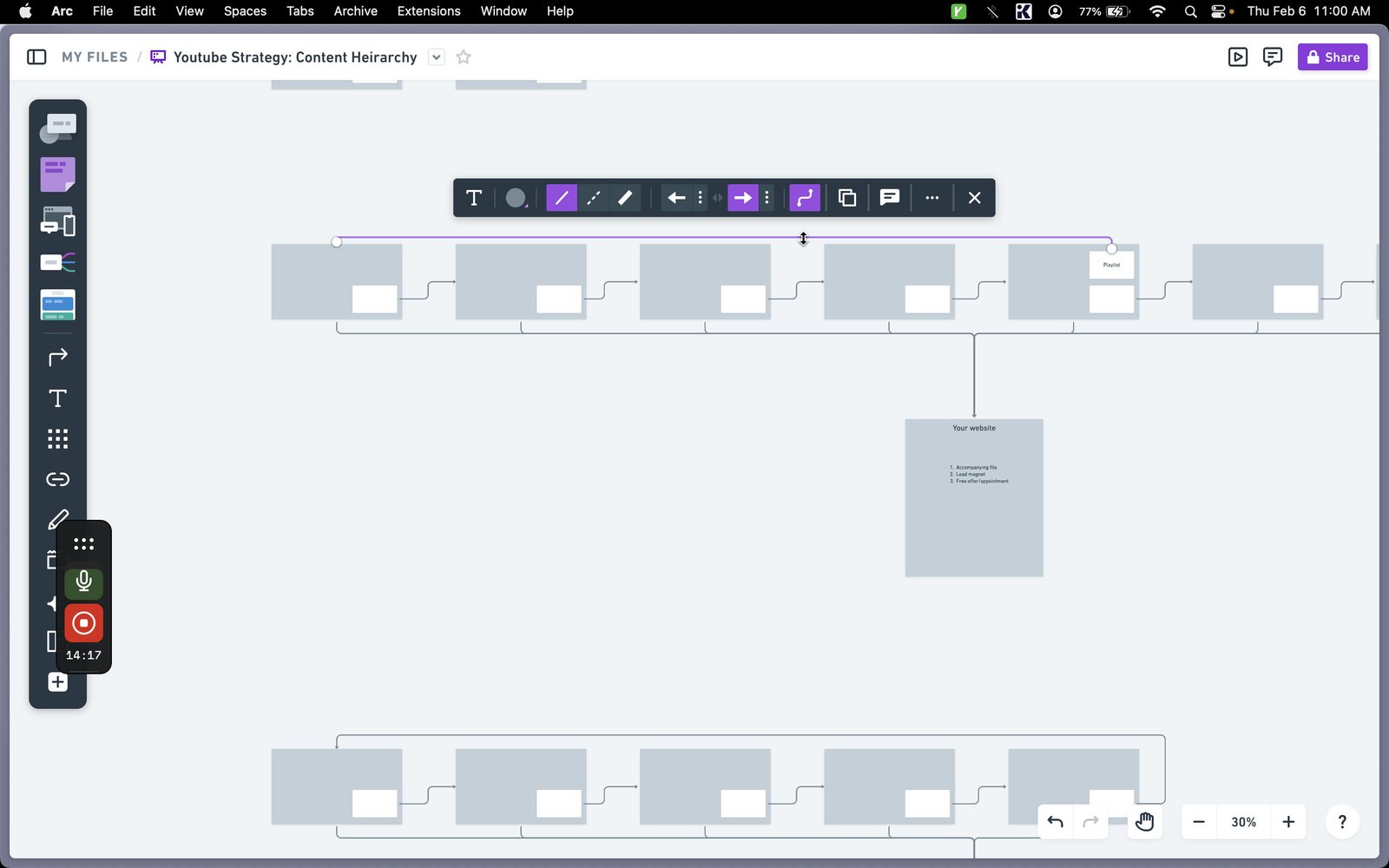Select the purple sticky note tool
The width and height of the screenshot is (1389, 868).
tap(57, 174)
